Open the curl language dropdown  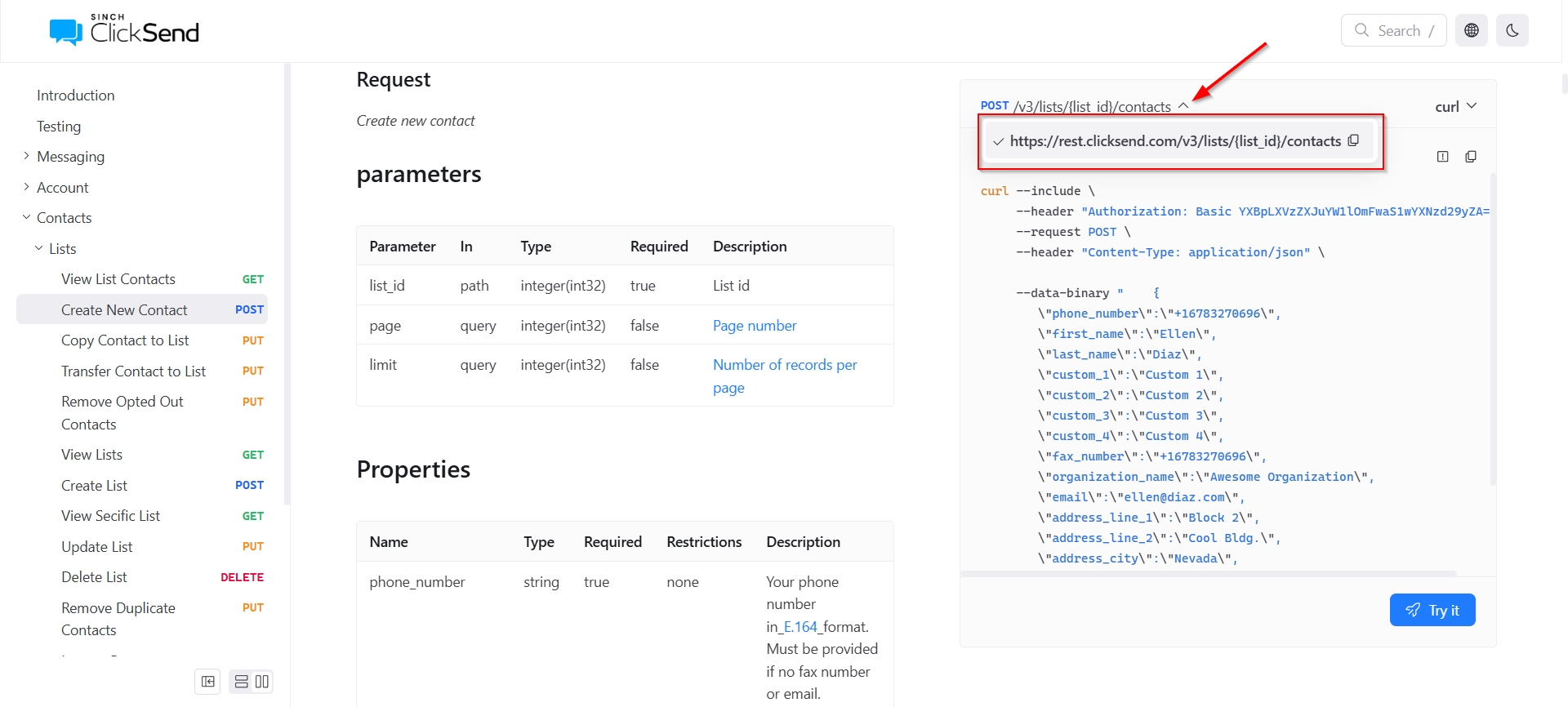click(x=1456, y=107)
